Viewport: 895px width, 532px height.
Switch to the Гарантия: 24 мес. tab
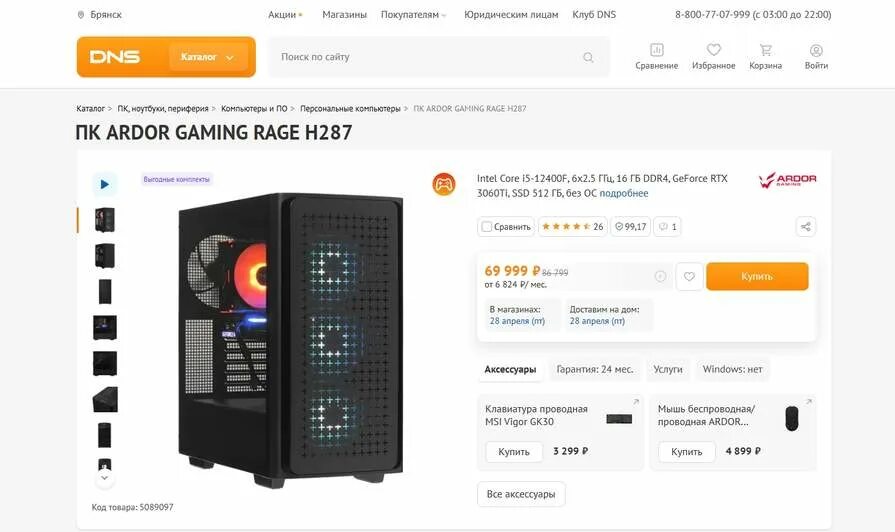[595, 369]
